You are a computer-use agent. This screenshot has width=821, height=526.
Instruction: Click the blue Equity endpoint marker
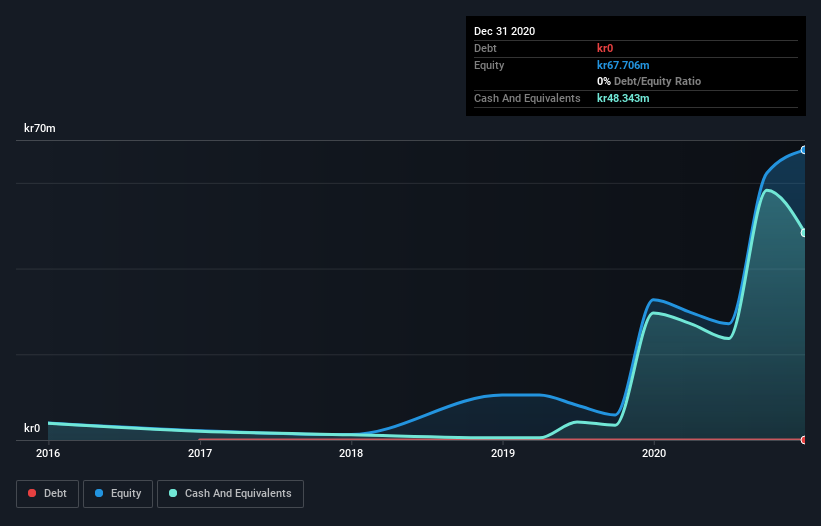click(x=804, y=150)
